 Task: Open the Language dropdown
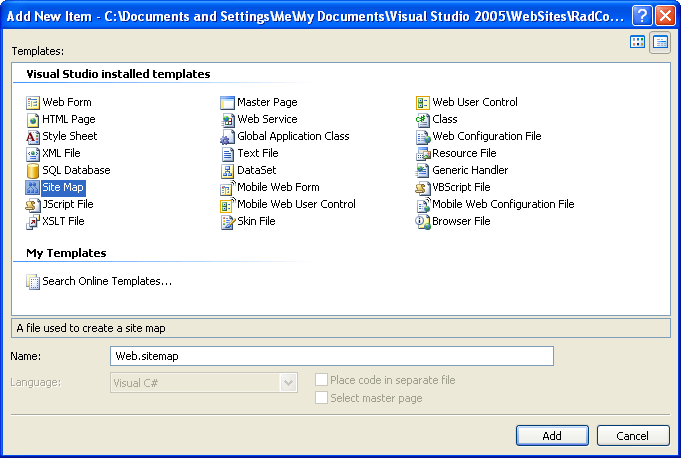tap(289, 383)
